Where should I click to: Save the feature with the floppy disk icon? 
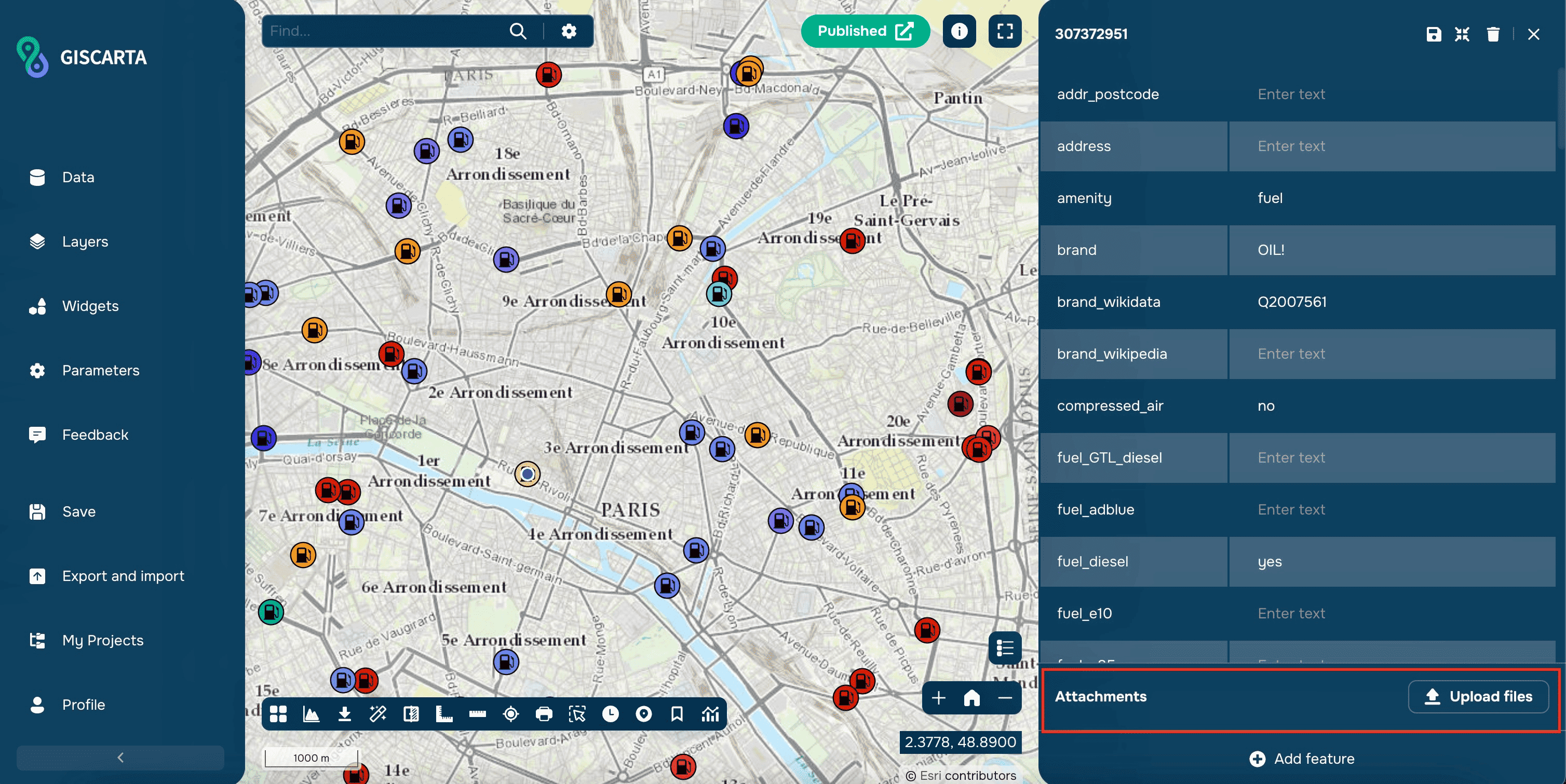[x=1434, y=34]
